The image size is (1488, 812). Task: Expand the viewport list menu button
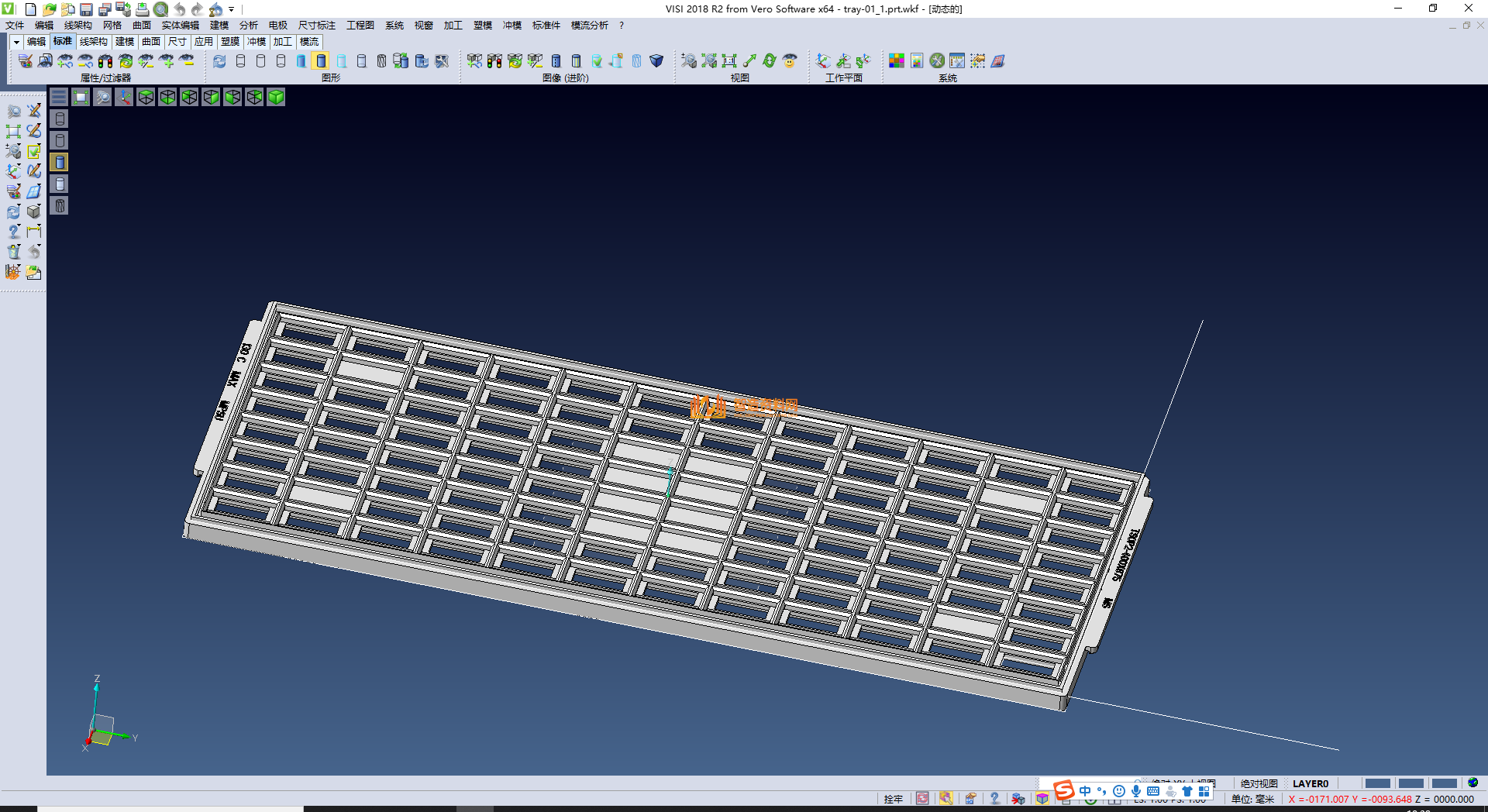59,97
